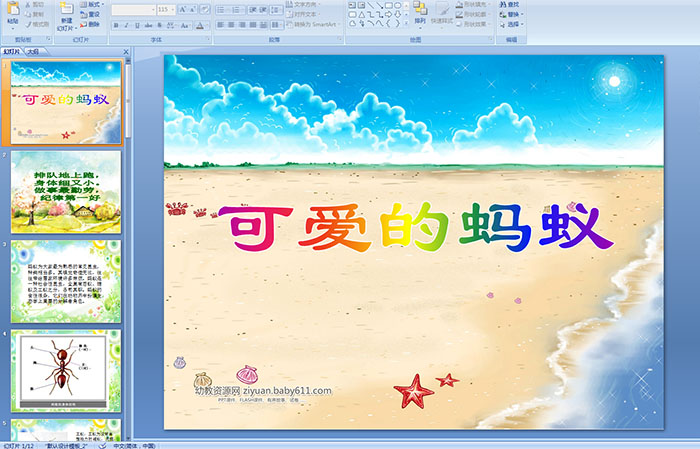Click the Layout (版式) button
Viewport: 700px width, 449px height.
(93, 4)
